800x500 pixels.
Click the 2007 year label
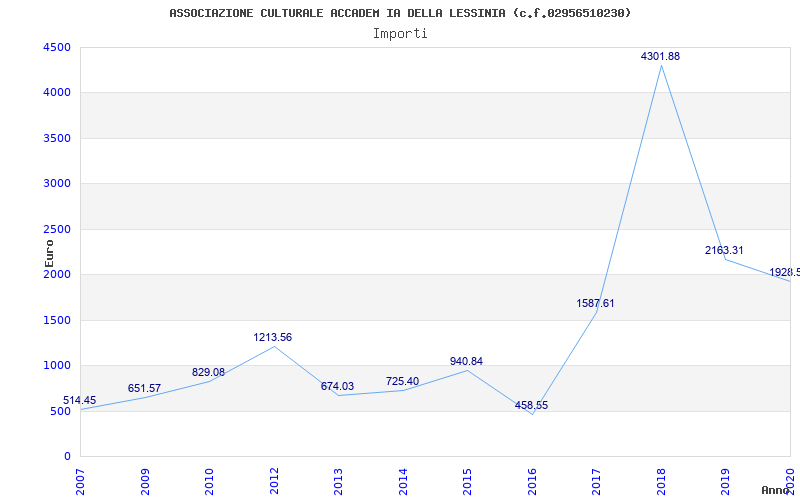pos(81,482)
